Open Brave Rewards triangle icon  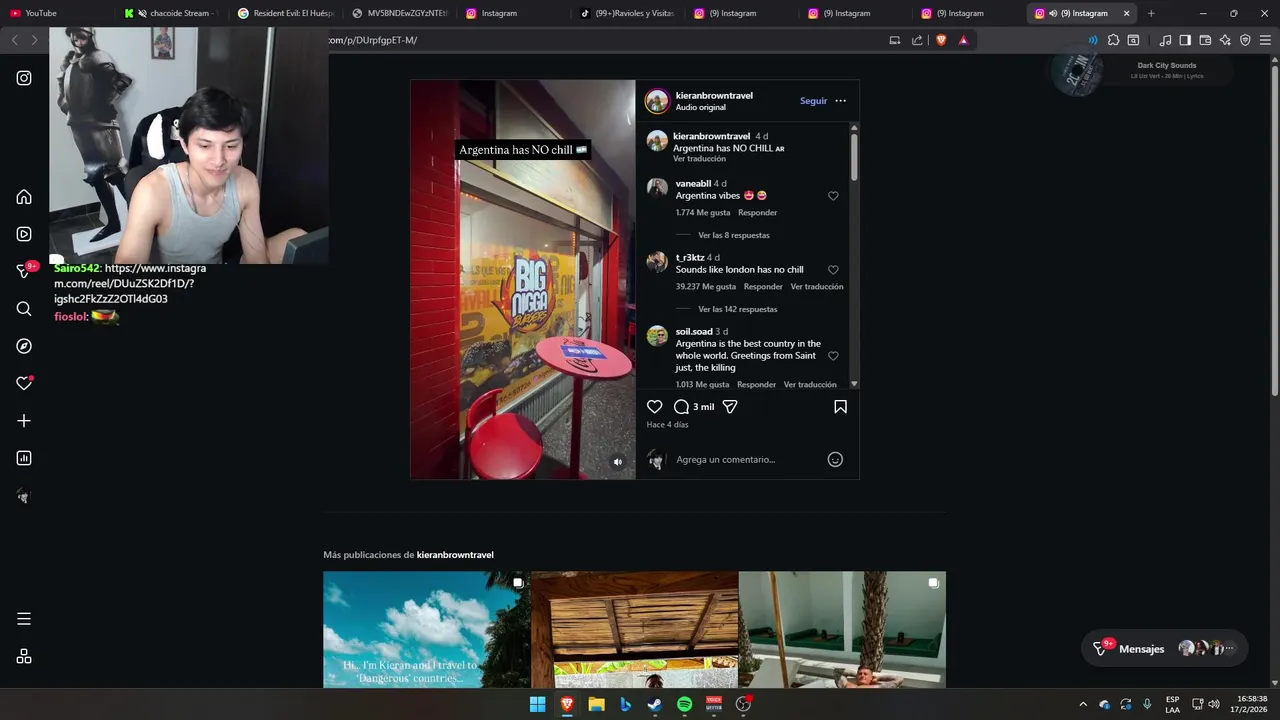tap(963, 40)
